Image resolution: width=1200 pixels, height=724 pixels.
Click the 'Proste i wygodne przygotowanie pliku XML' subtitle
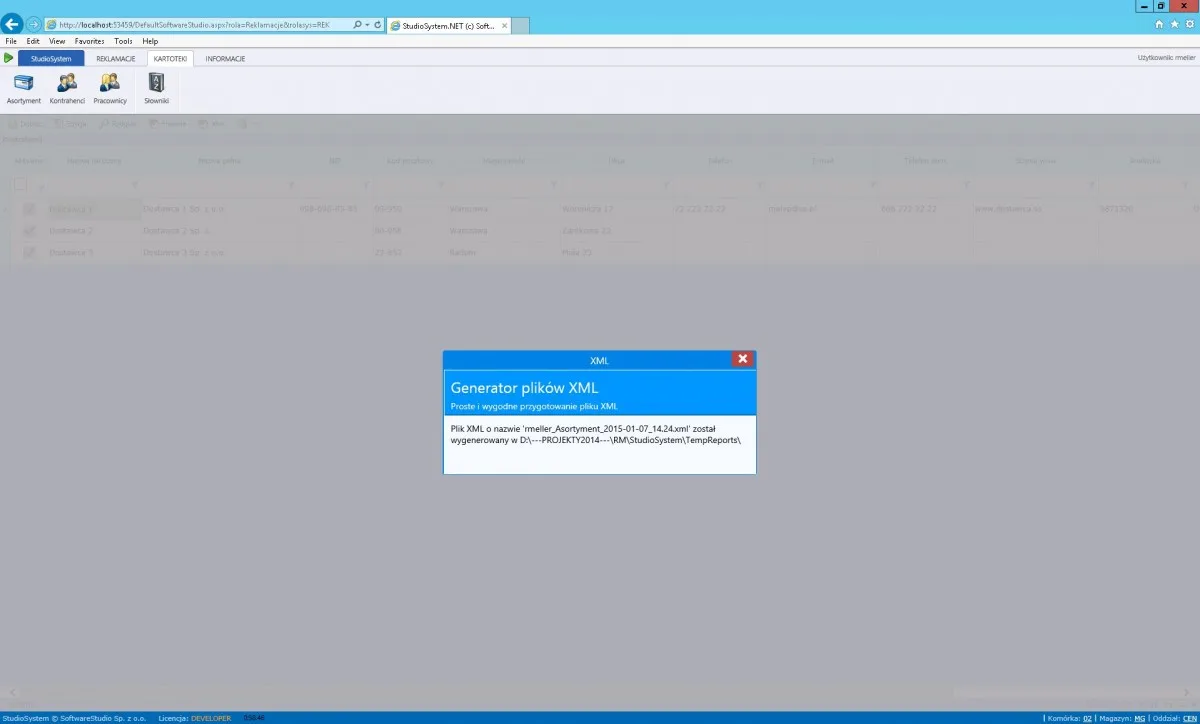(x=534, y=406)
